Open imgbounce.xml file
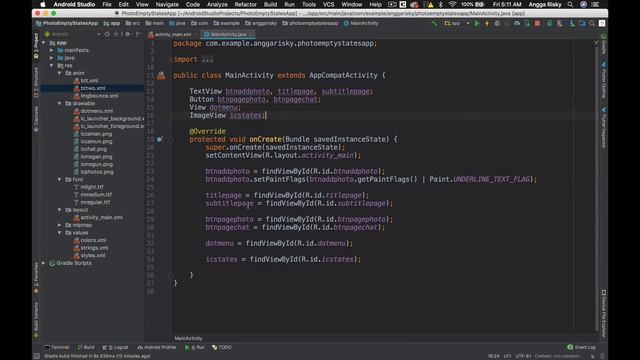Screen dimensions: 640x360 [x=99, y=96]
